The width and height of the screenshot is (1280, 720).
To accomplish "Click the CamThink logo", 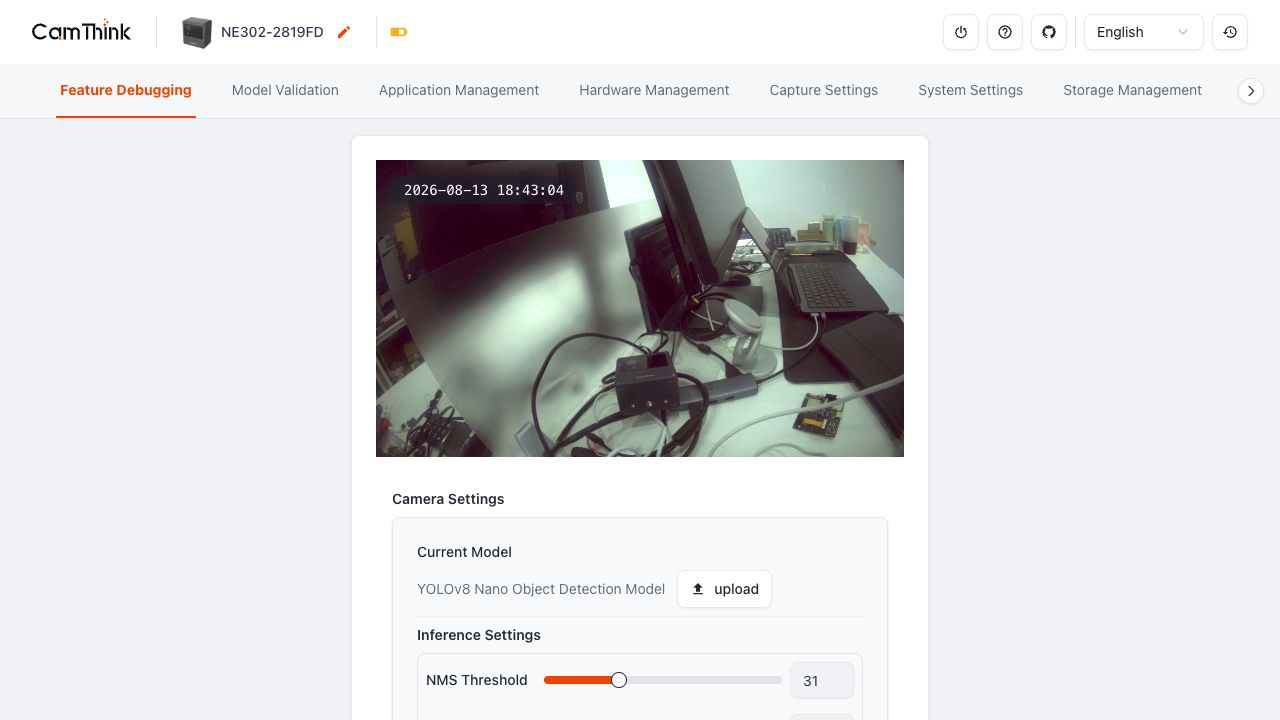I will [81, 32].
